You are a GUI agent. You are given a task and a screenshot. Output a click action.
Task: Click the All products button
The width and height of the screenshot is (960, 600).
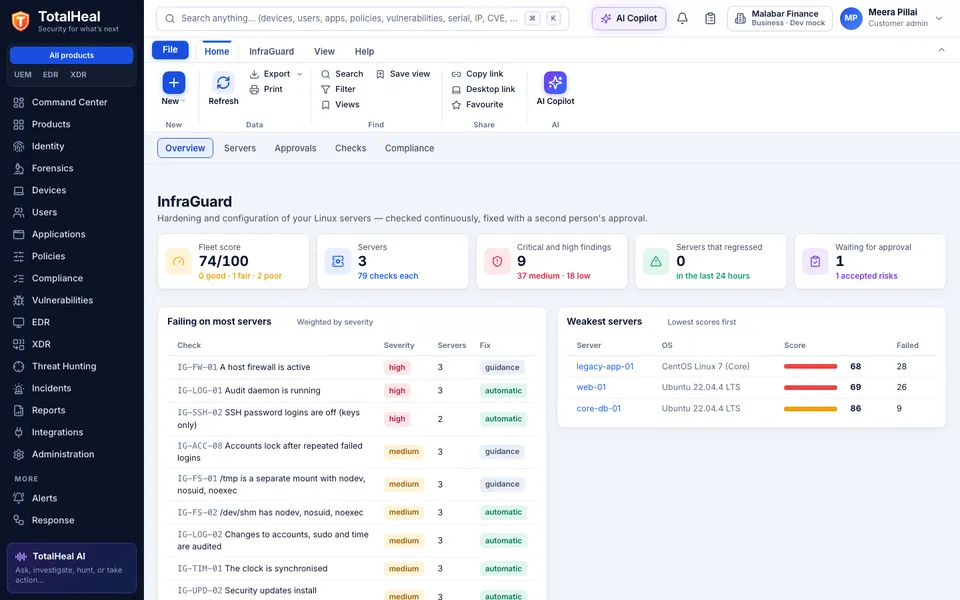click(x=72, y=55)
